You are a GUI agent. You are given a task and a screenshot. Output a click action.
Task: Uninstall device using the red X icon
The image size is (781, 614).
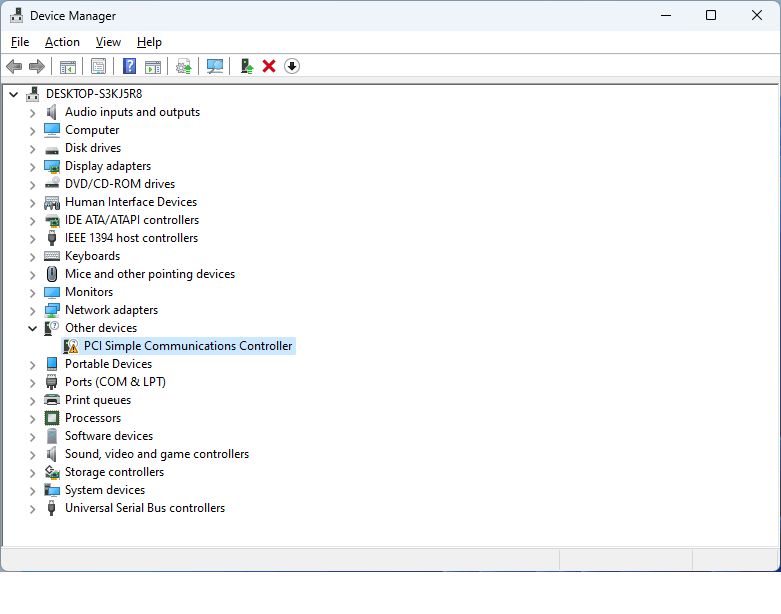coord(269,66)
